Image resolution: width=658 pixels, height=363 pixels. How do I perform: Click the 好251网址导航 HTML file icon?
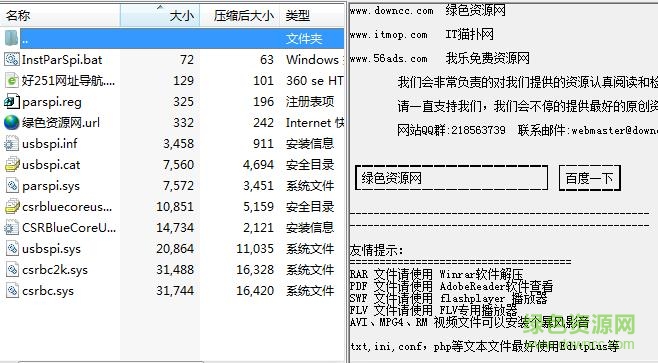coord(11,81)
